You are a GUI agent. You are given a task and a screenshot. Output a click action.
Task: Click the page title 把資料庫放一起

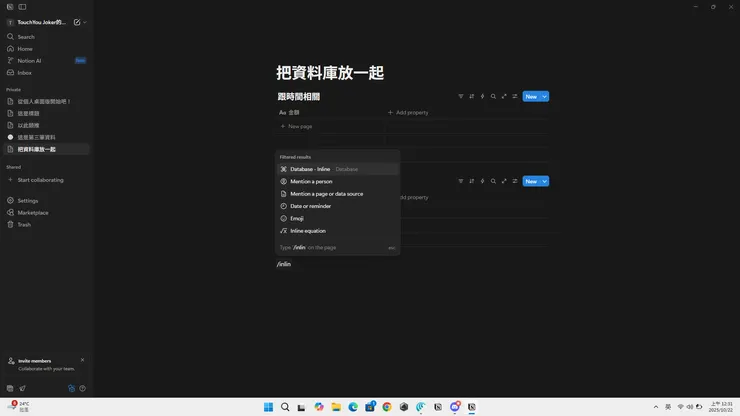[330, 73]
